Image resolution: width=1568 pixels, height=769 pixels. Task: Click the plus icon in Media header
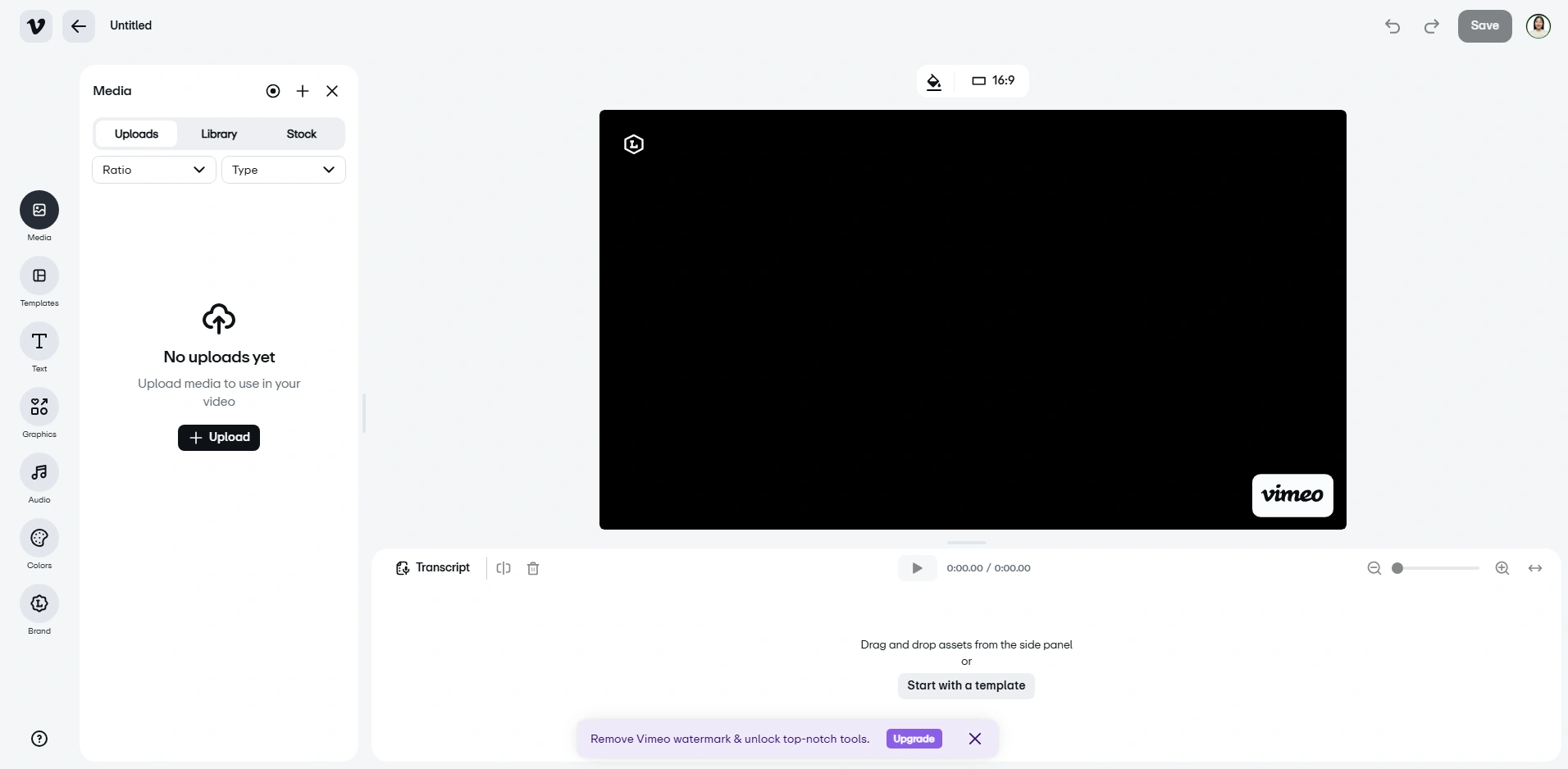tap(303, 91)
